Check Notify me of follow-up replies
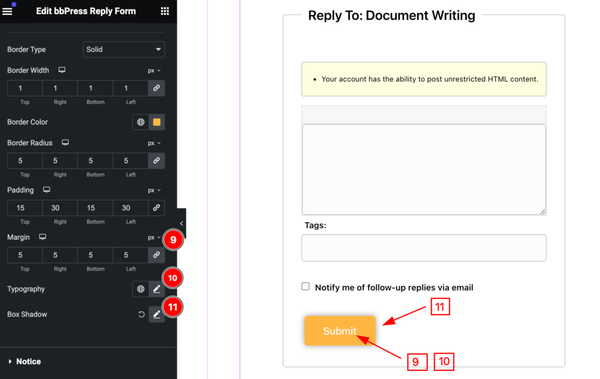This screenshot has width=600, height=379. click(x=305, y=286)
